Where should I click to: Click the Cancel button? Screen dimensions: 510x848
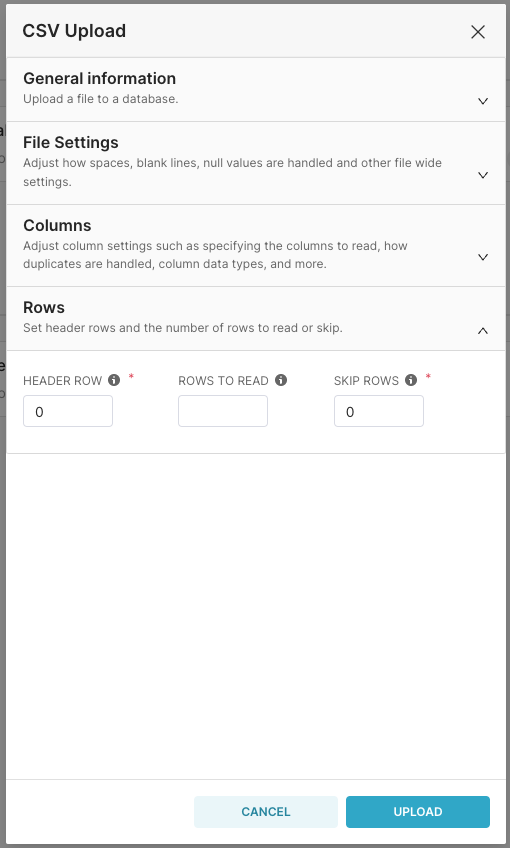266,812
